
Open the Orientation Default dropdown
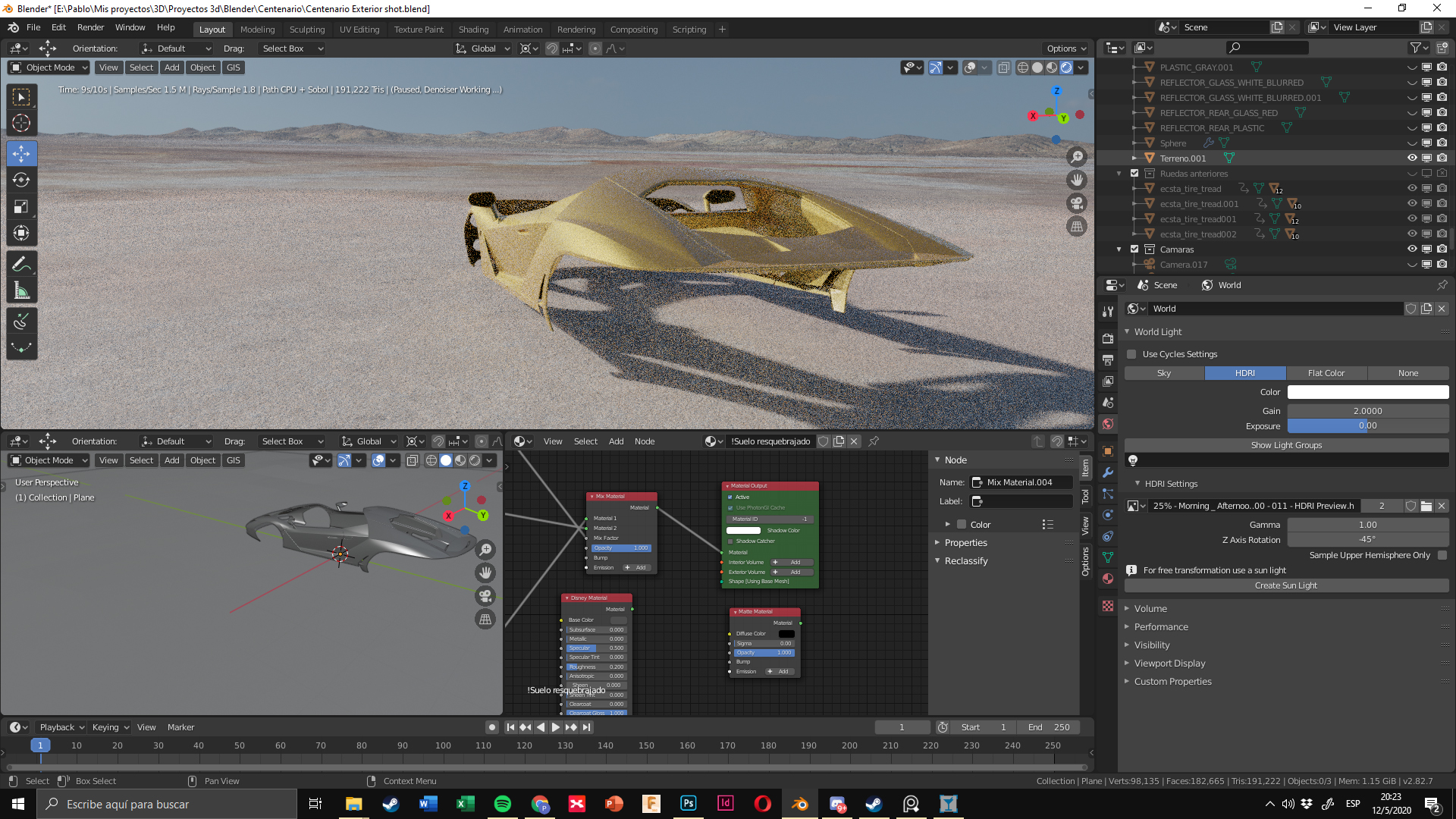point(177,49)
